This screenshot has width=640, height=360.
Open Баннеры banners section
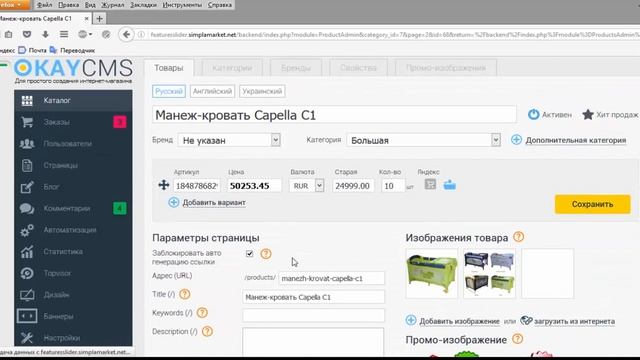tap(73, 316)
